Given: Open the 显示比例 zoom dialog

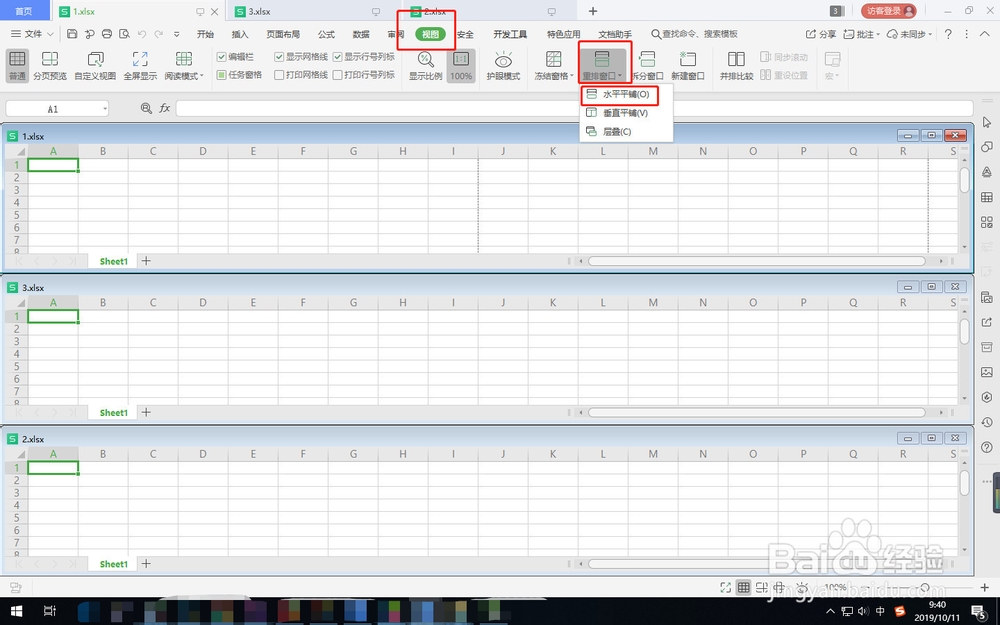Looking at the screenshot, I should pos(425,65).
